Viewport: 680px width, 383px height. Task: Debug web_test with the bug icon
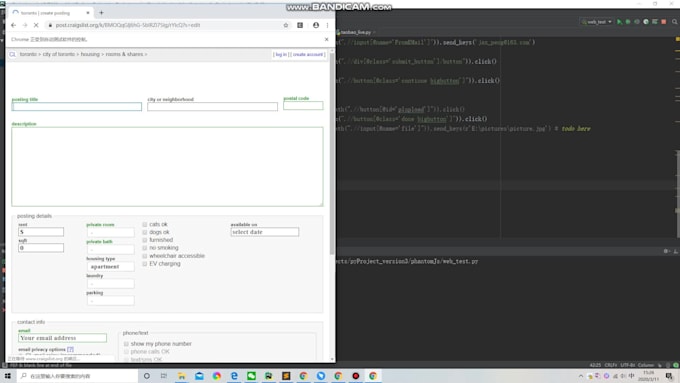[628, 22]
